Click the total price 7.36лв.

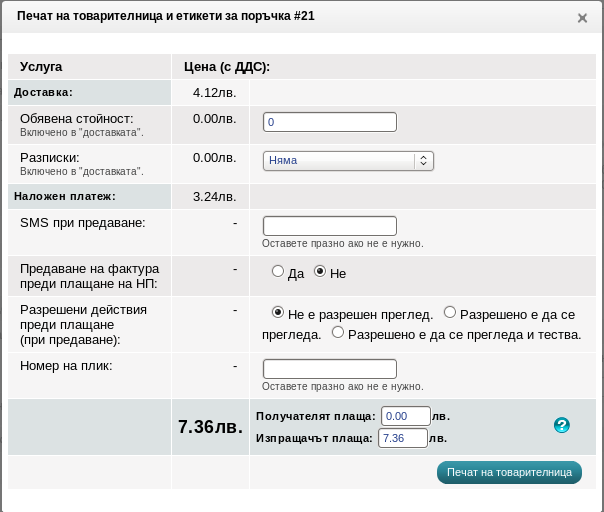pos(210,427)
